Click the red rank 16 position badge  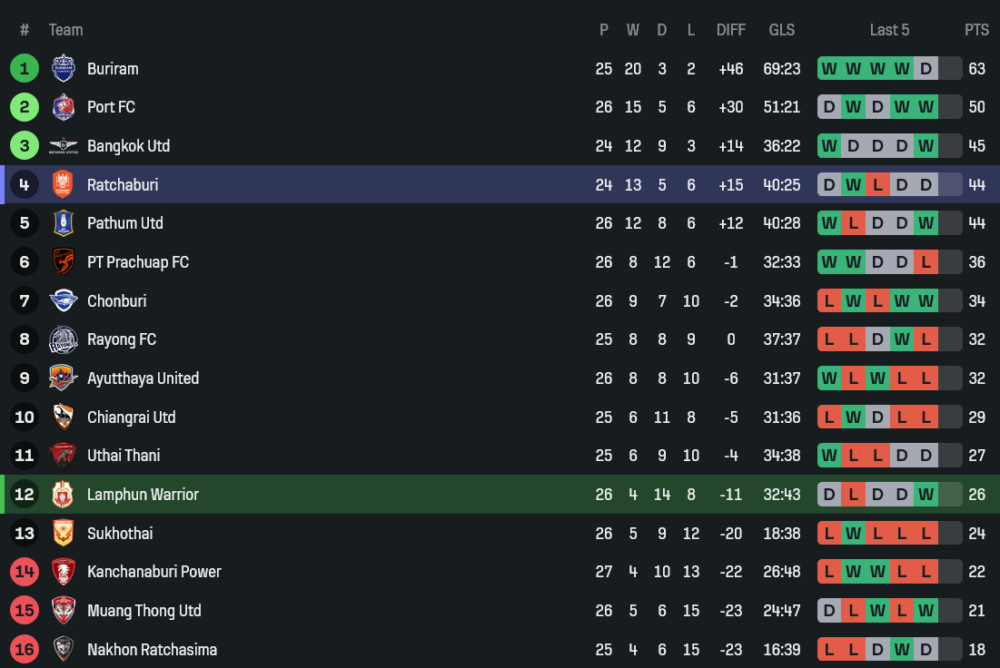point(24,650)
